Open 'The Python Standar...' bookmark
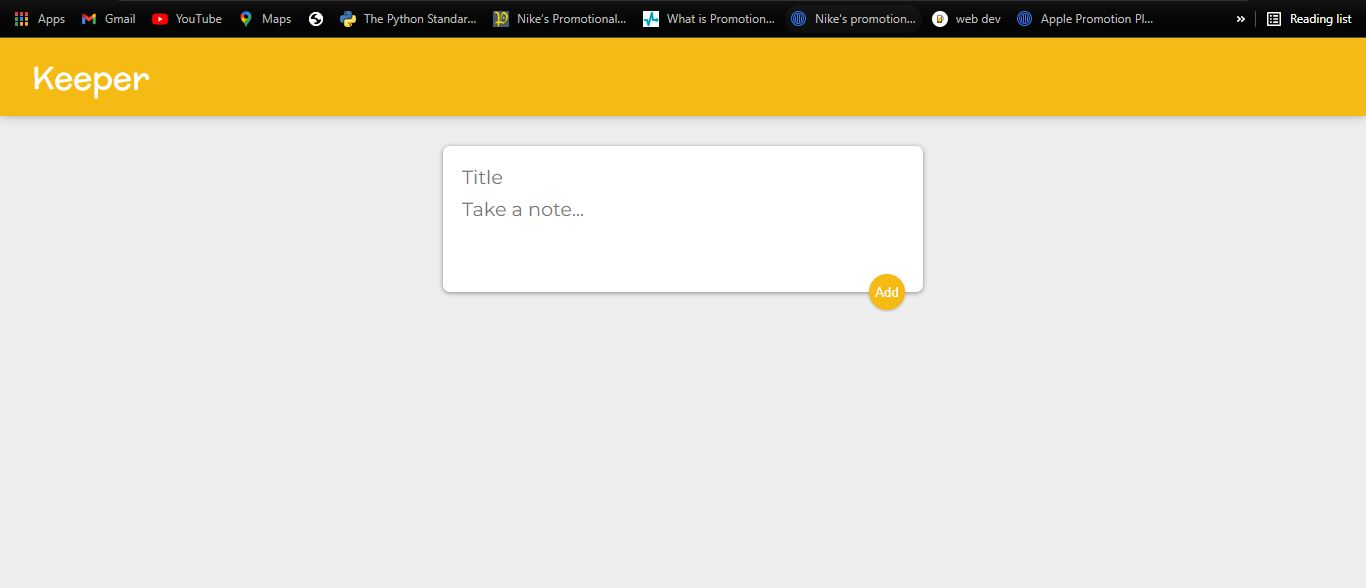The image size is (1366, 588). (x=410, y=18)
